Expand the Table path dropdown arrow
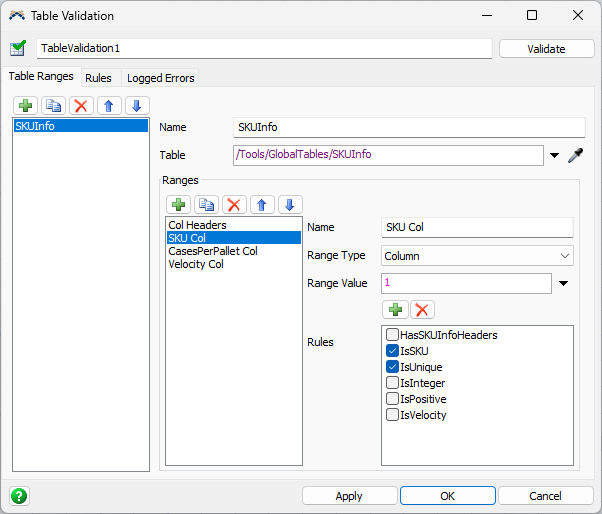Screen dimensions: 602x514 pos(555,155)
